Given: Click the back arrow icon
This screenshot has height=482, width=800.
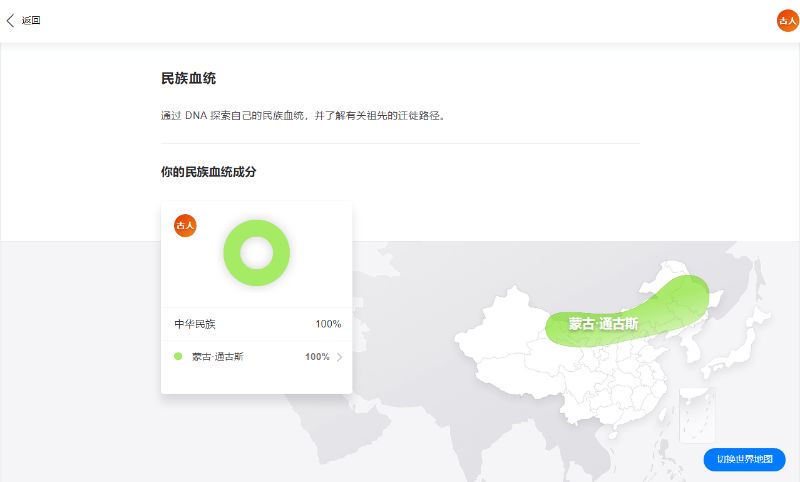Looking at the screenshot, I should pos(10,20).
